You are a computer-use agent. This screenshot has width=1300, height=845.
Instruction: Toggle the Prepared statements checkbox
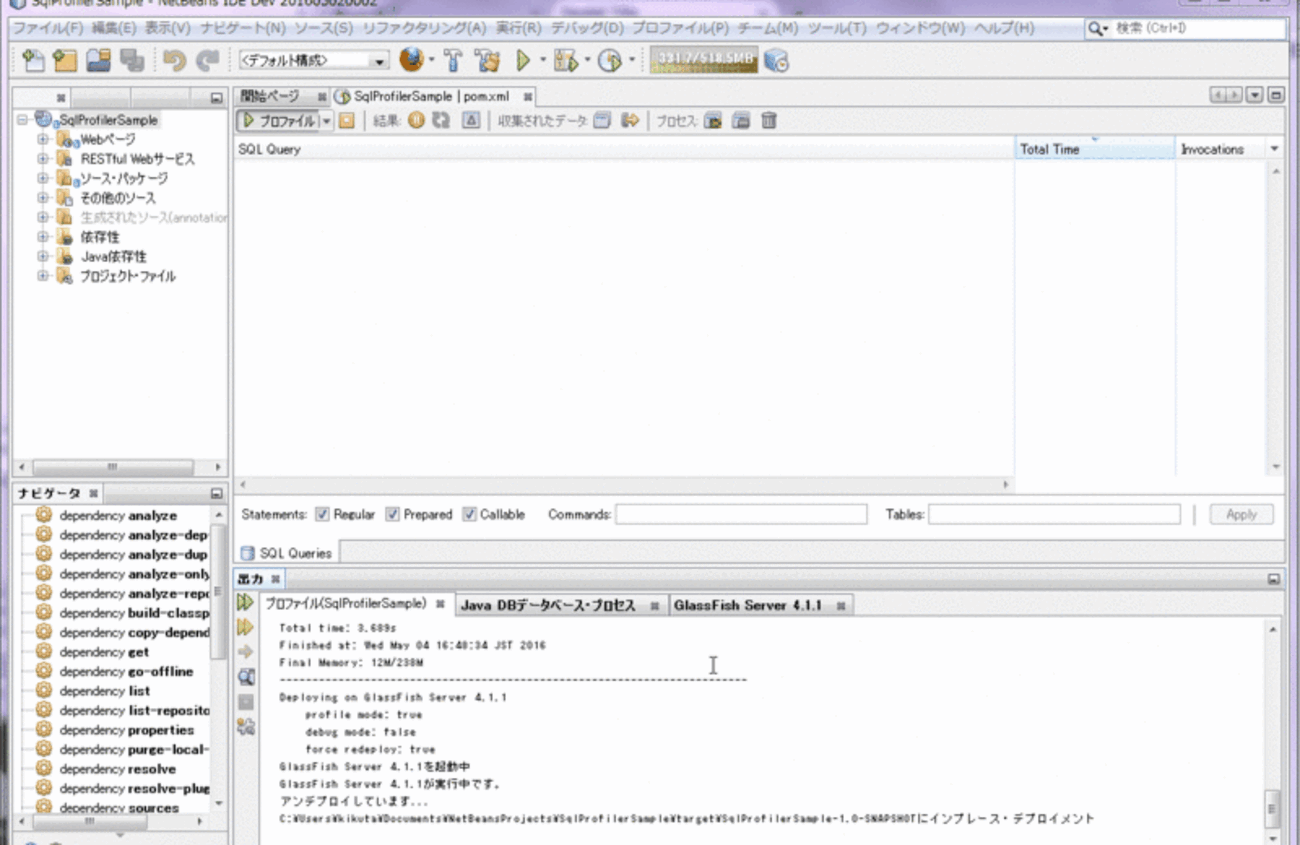[393, 515]
